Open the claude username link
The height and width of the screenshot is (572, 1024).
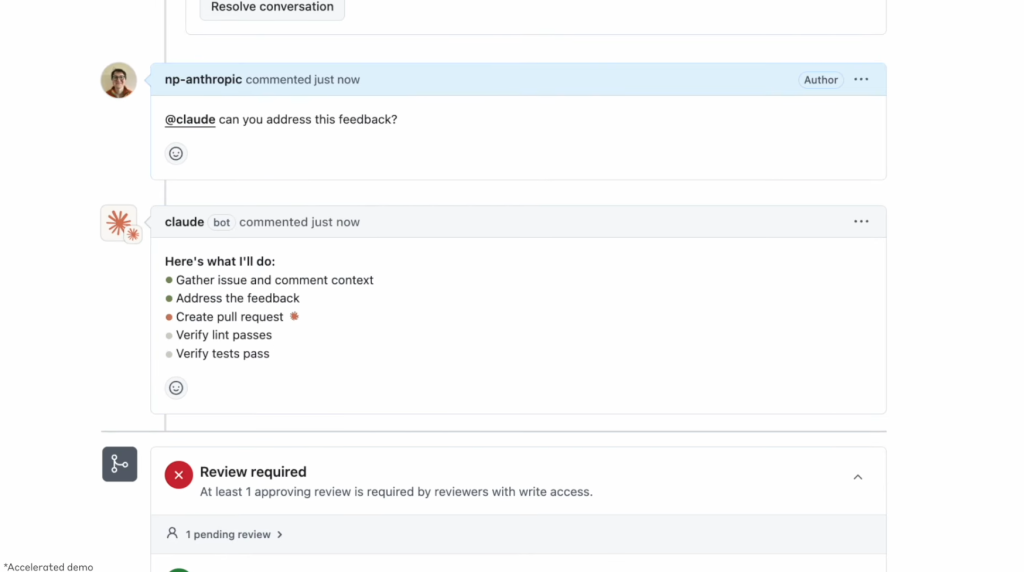184,222
